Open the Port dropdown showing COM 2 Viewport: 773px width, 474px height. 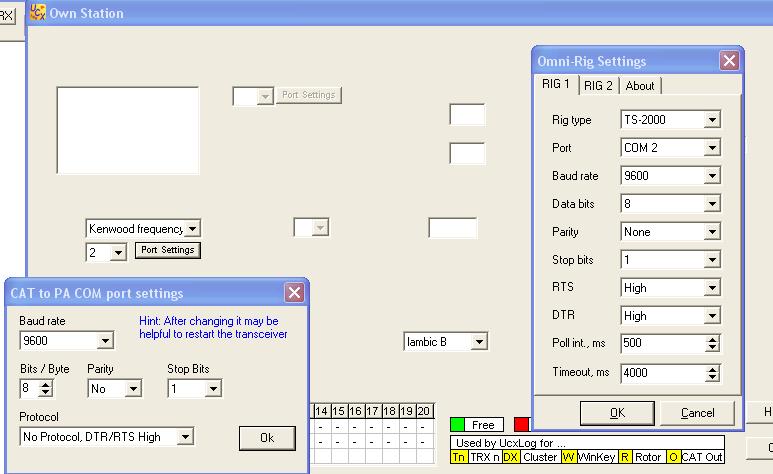tap(711, 148)
